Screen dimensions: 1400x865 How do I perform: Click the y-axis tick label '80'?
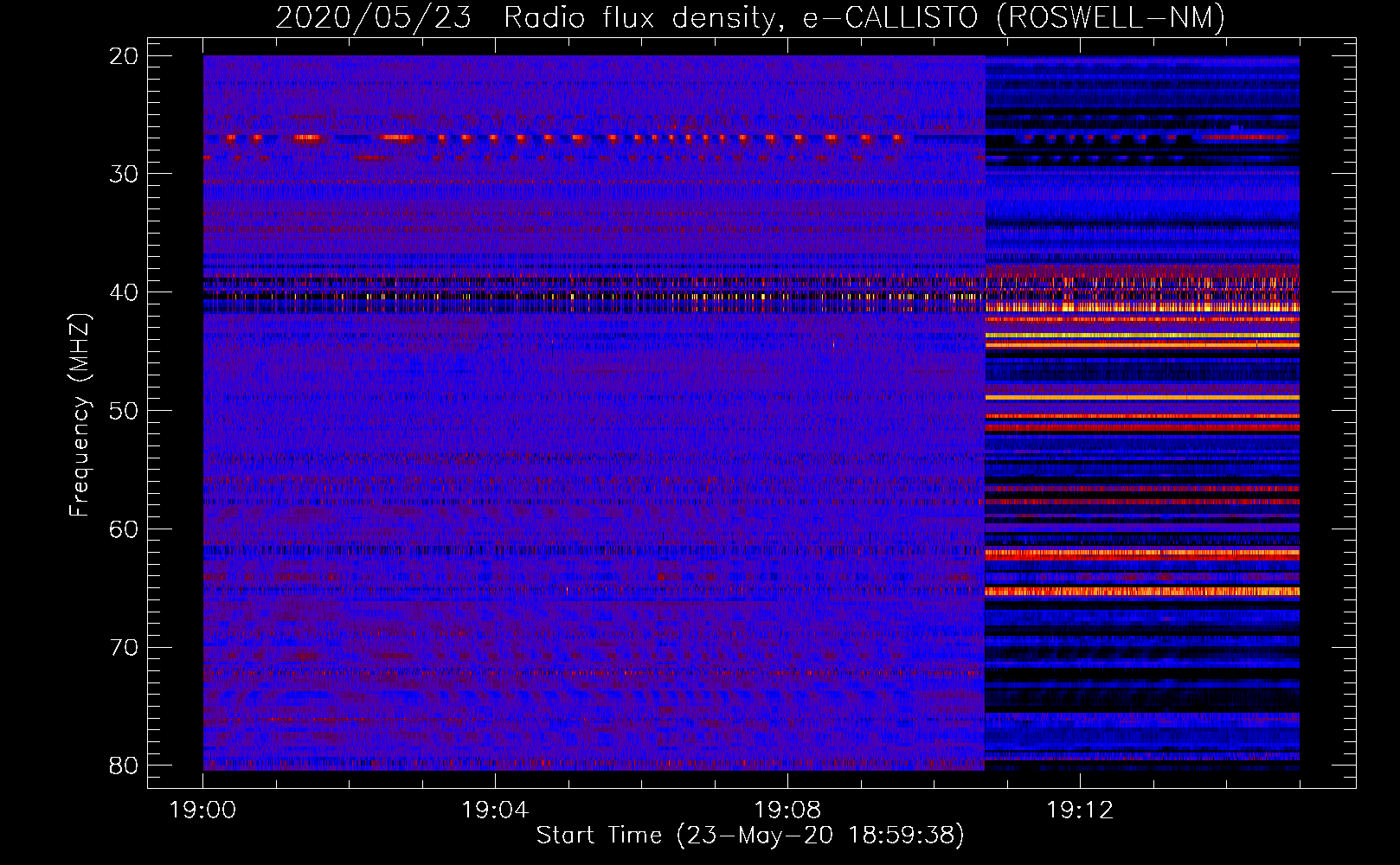click(124, 766)
